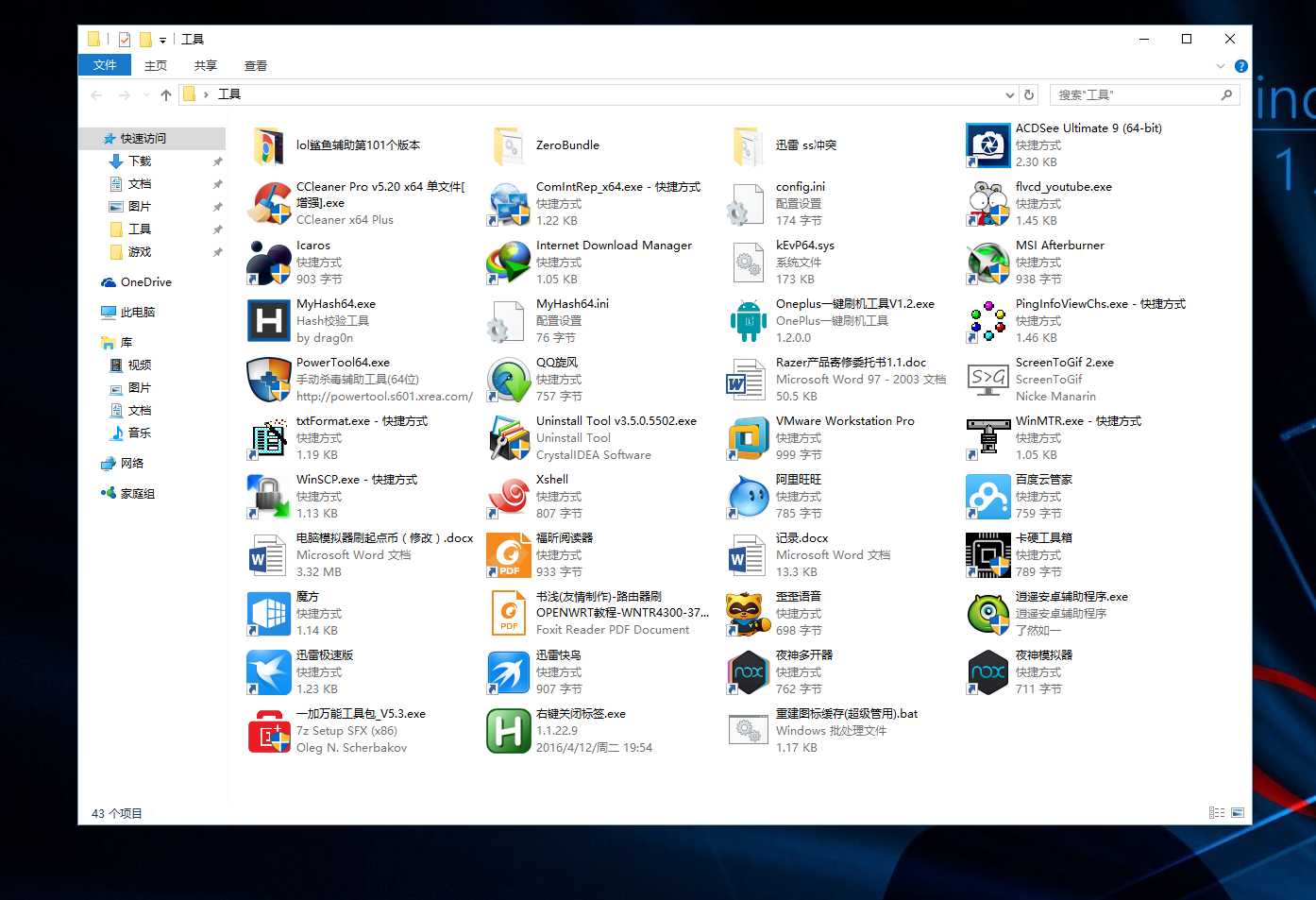Expand the ribbon with the chevron
The image size is (1316, 900).
tap(1221, 66)
